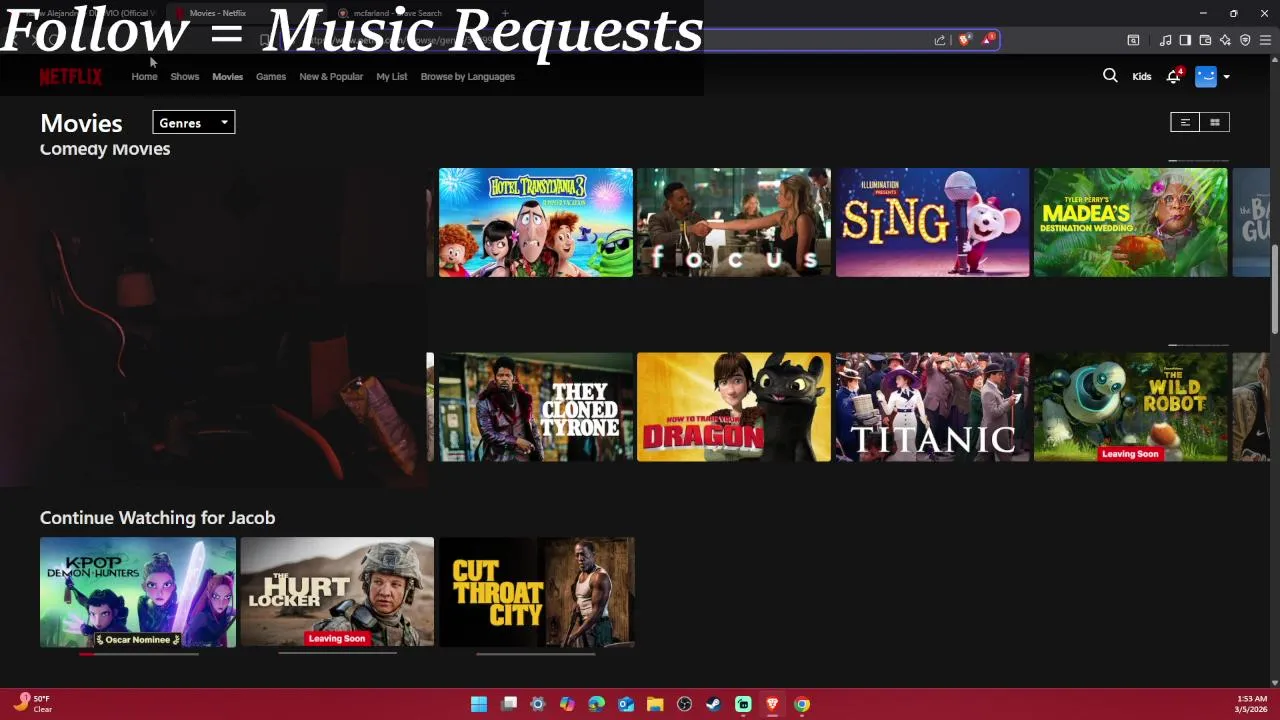The width and height of the screenshot is (1280, 720).
Task: Click Cut Throat City progress bar
Action: (536, 654)
